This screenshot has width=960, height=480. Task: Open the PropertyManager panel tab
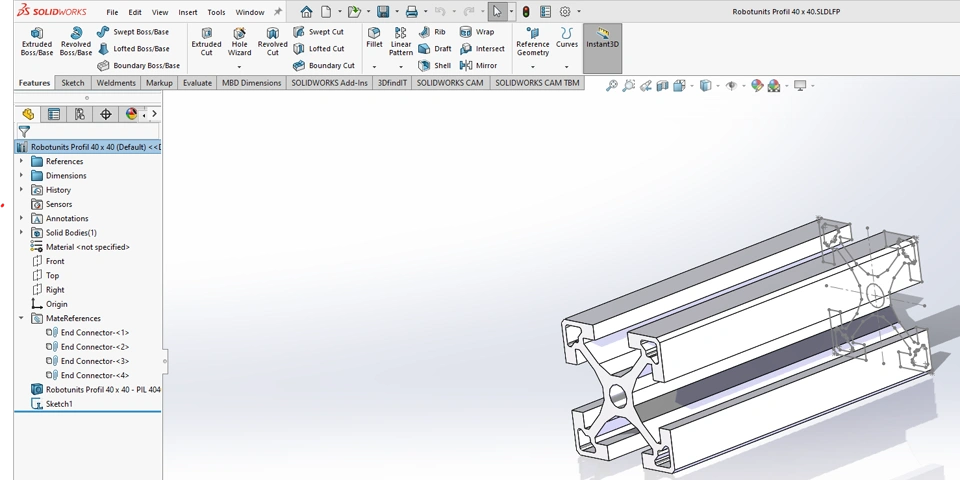point(54,114)
